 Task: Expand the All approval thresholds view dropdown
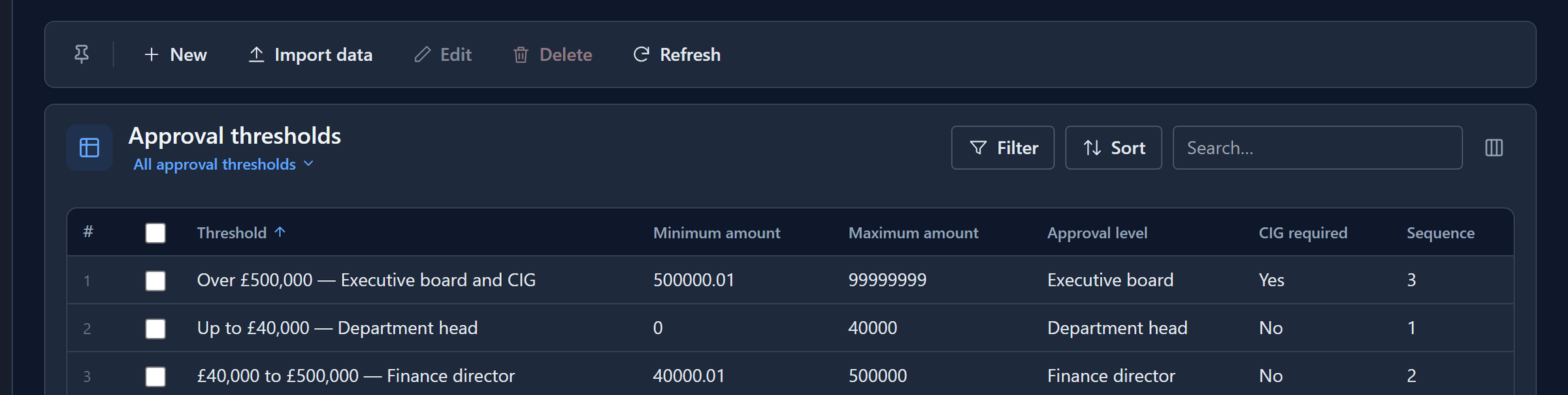coord(223,164)
